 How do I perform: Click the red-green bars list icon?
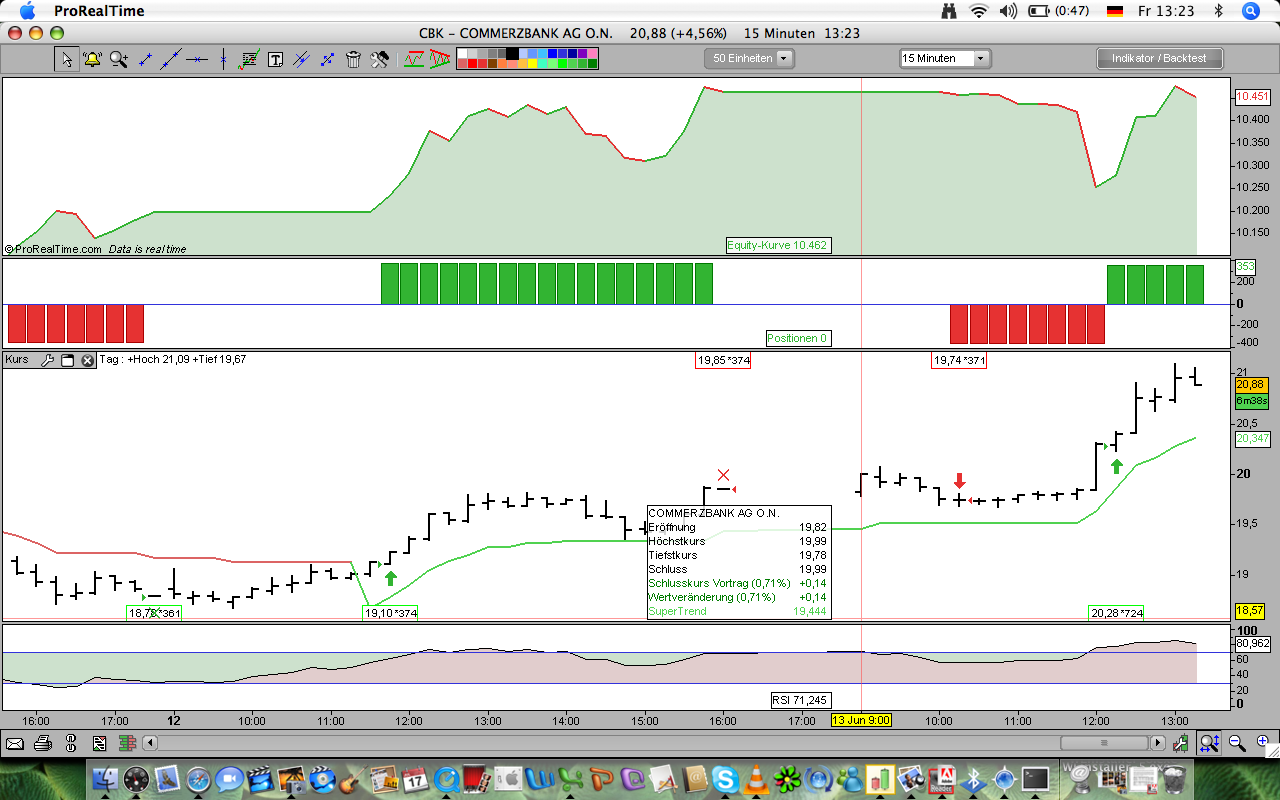(127, 743)
